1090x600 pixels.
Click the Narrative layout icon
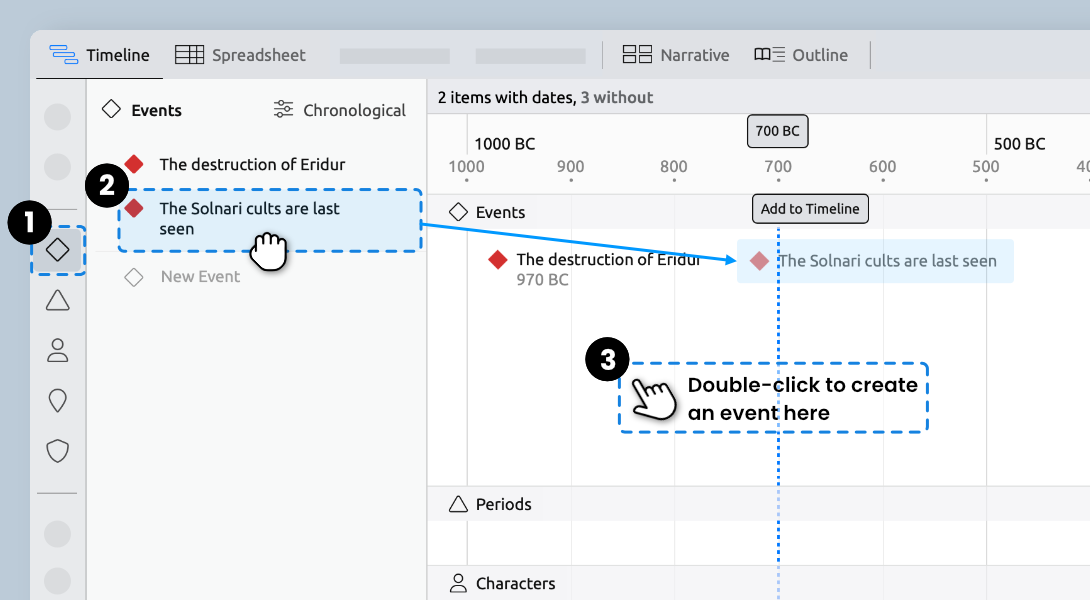click(x=637, y=55)
